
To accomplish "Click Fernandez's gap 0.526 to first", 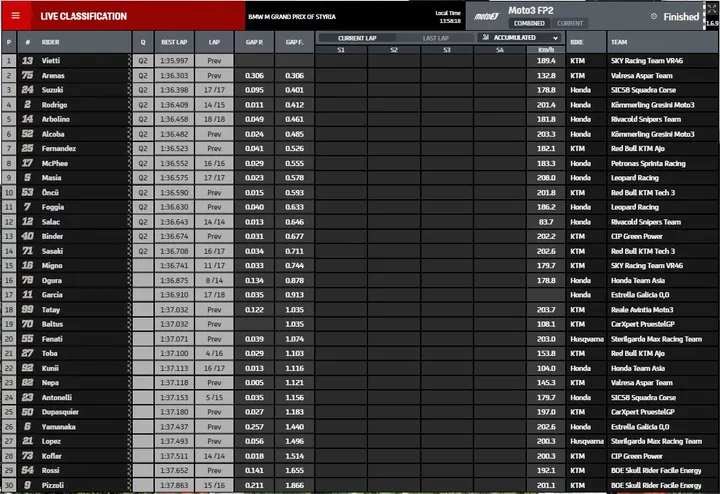I will pyautogui.click(x=294, y=148).
